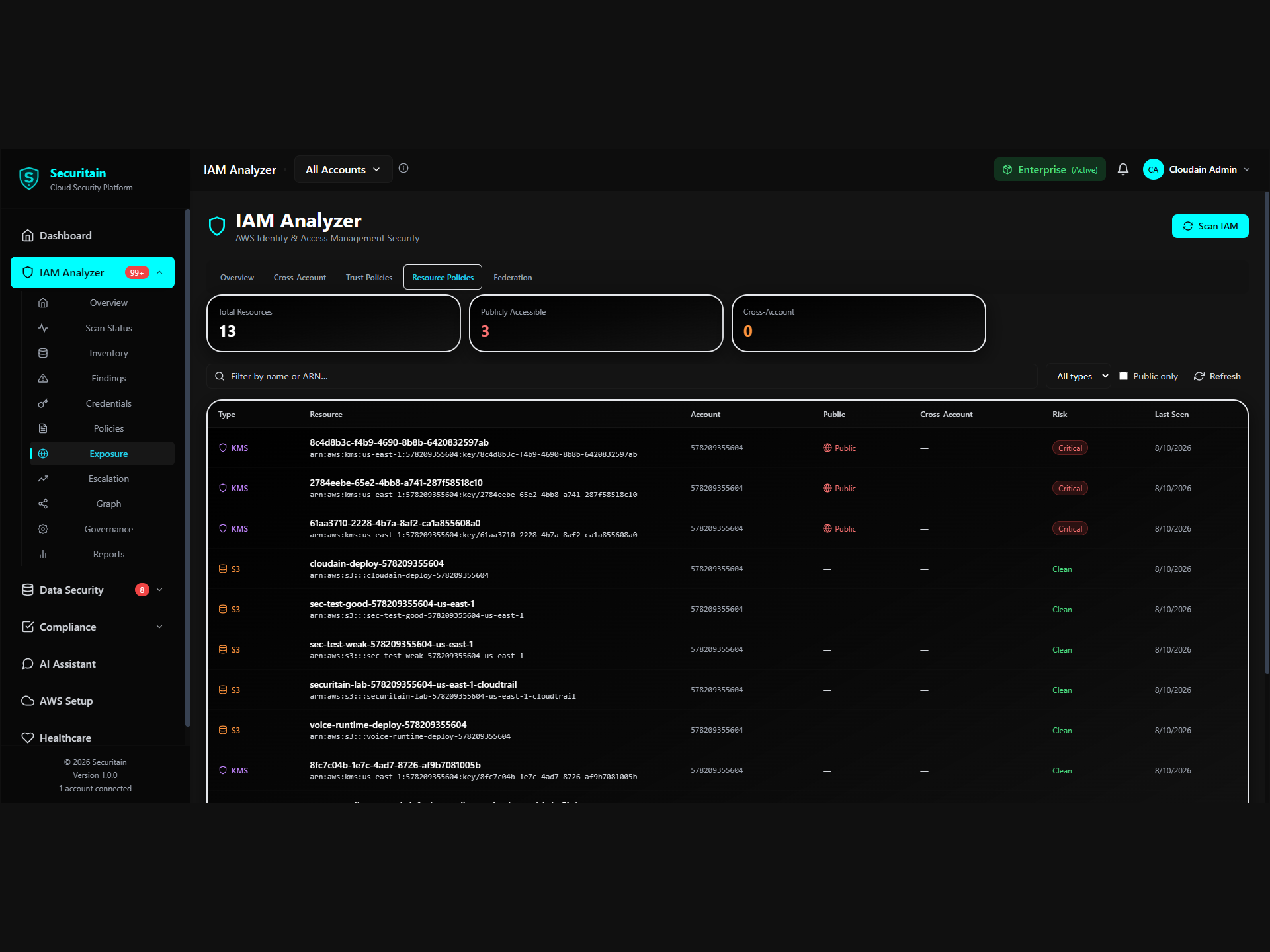
Task: Click resource voice-runtime-deploy-578209355604
Action: [388, 725]
